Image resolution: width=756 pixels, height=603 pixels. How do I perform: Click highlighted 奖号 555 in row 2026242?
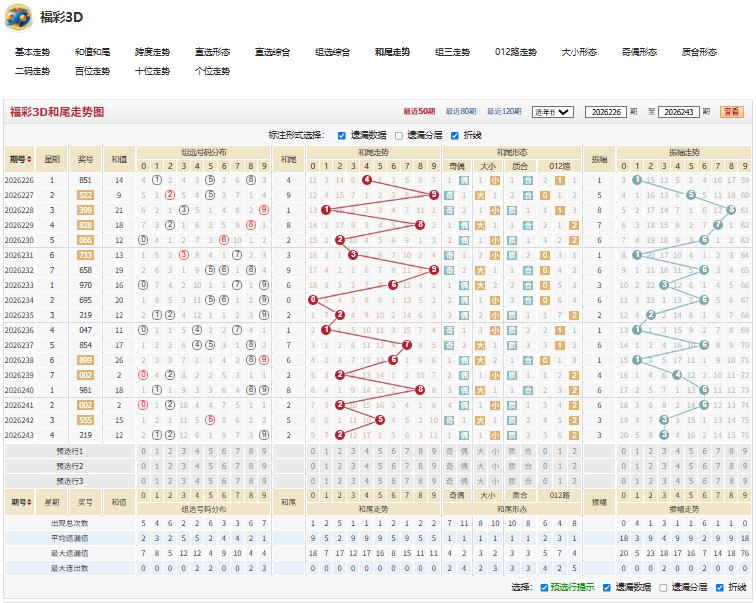(x=85, y=420)
